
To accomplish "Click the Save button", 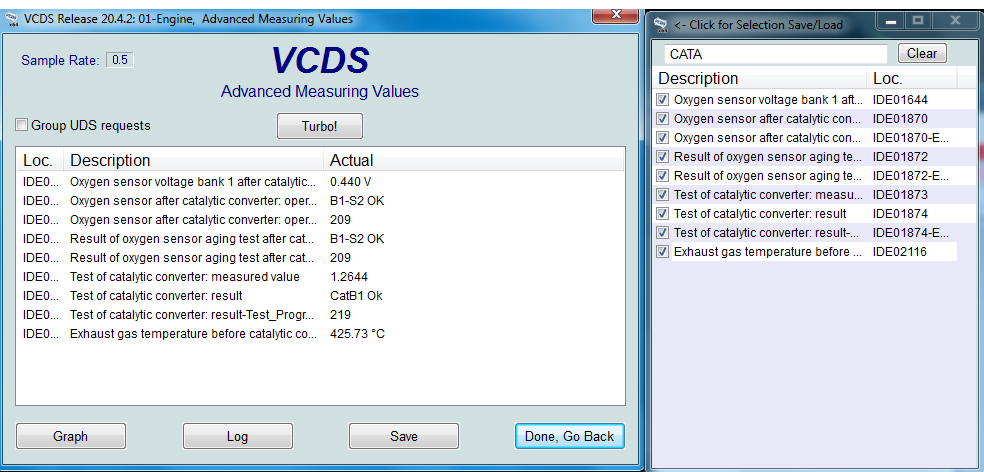I will point(404,436).
